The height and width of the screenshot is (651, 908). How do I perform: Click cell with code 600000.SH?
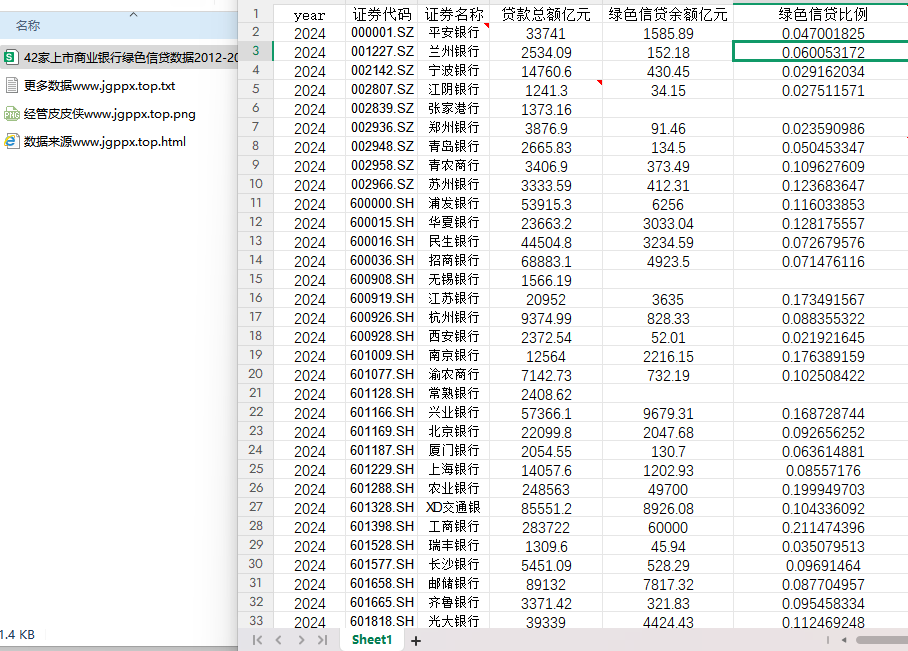382,204
